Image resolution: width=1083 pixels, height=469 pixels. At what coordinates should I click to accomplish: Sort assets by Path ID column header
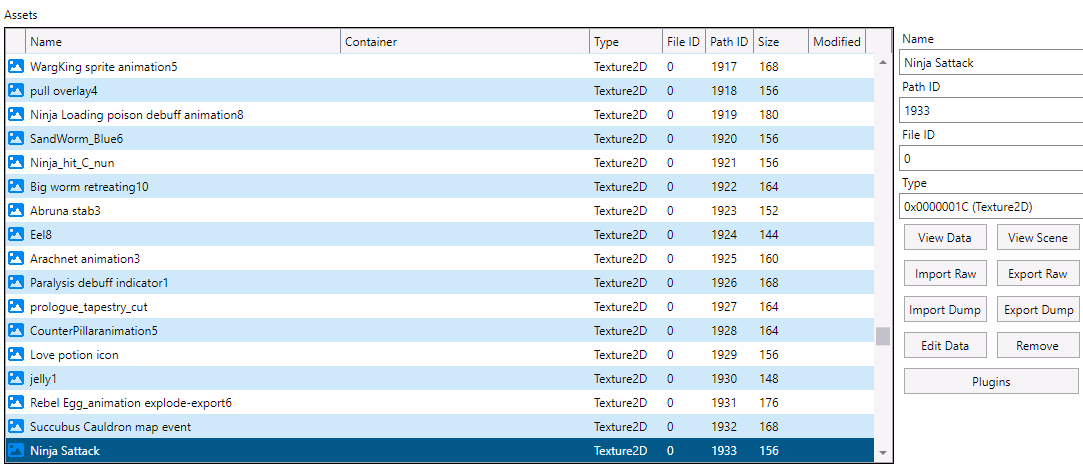(728, 42)
